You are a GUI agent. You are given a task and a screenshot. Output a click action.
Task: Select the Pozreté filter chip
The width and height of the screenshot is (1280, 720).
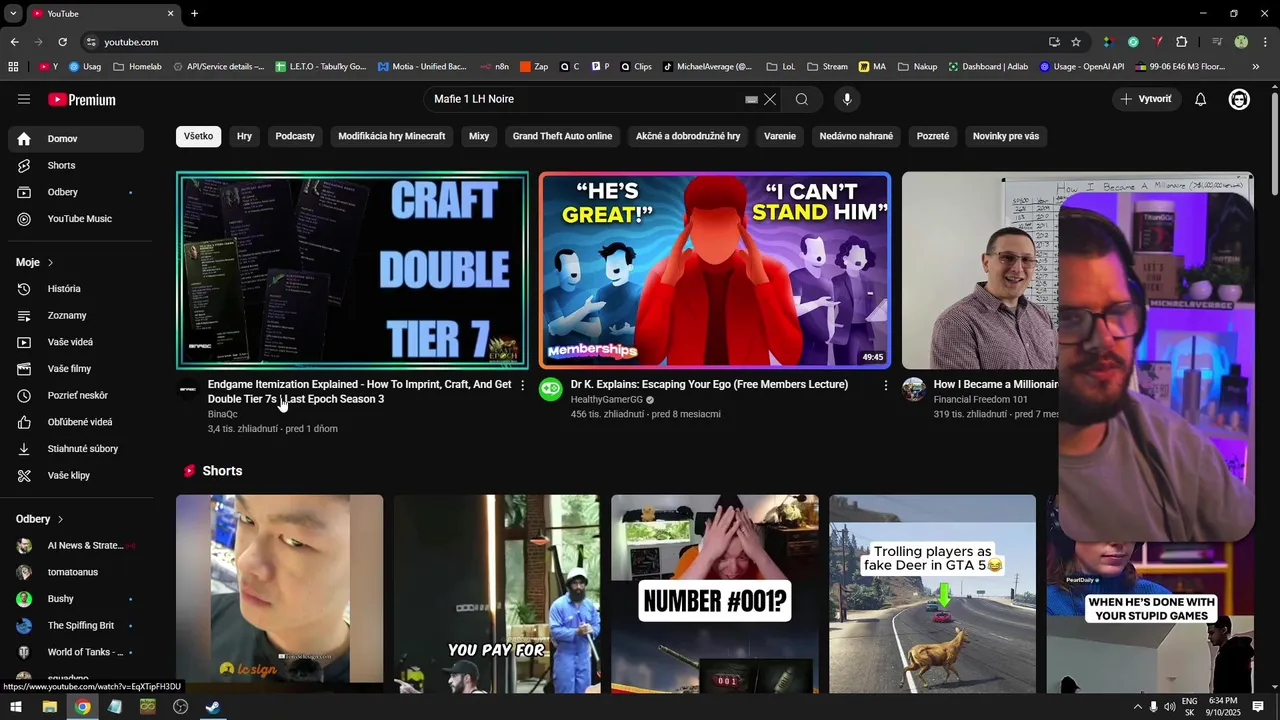click(x=933, y=136)
